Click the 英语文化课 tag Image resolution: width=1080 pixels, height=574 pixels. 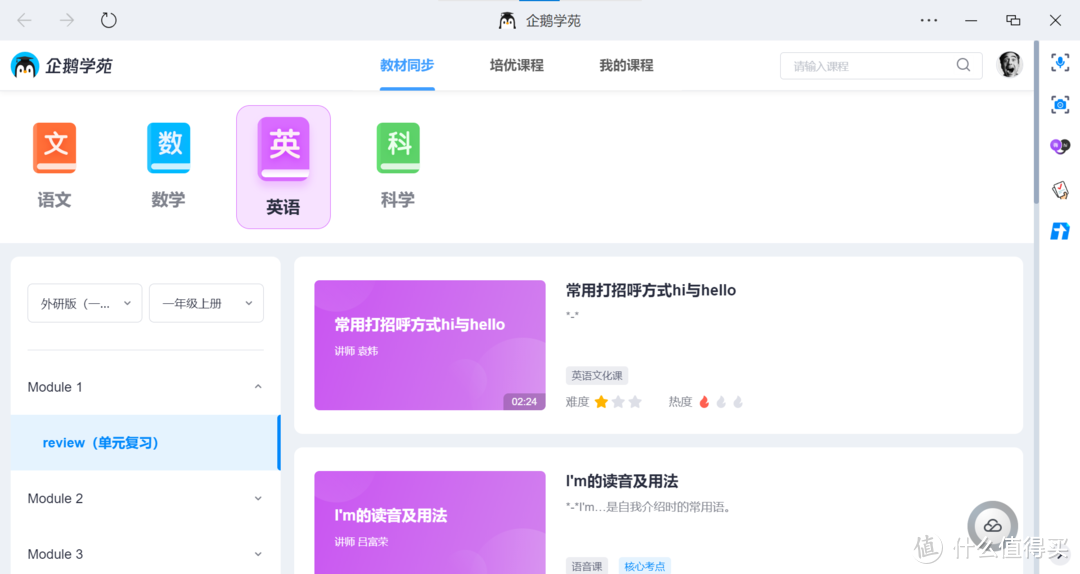597,376
